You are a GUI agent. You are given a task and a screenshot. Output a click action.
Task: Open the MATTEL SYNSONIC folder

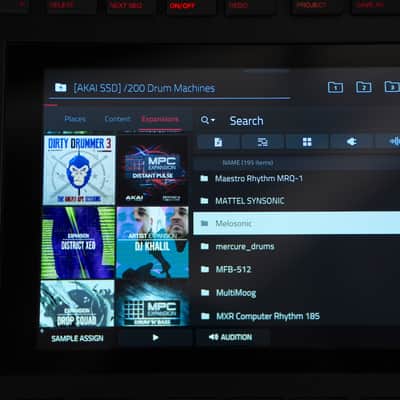(297, 201)
